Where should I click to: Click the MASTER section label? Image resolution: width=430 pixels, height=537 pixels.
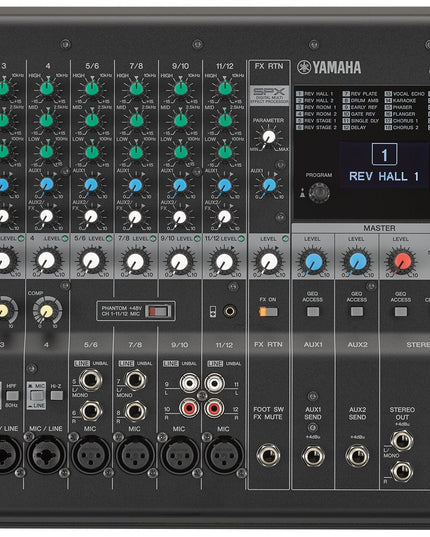tap(379, 228)
